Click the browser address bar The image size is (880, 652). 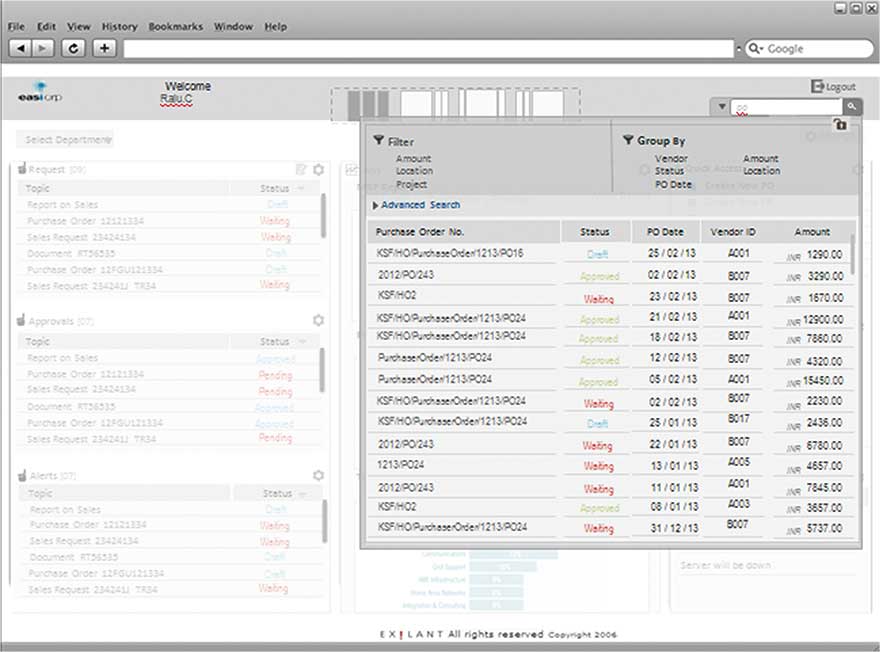(428, 48)
